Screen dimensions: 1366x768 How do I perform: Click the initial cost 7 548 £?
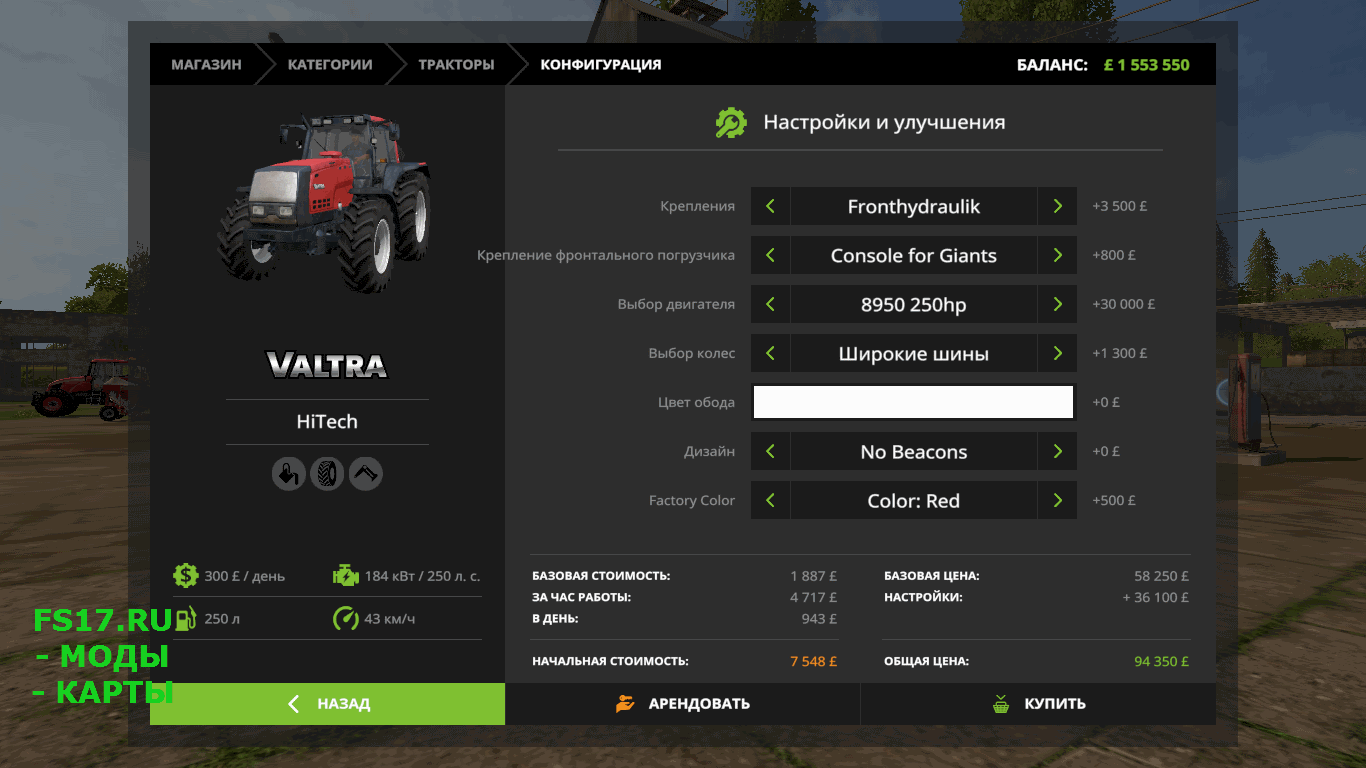tap(813, 661)
